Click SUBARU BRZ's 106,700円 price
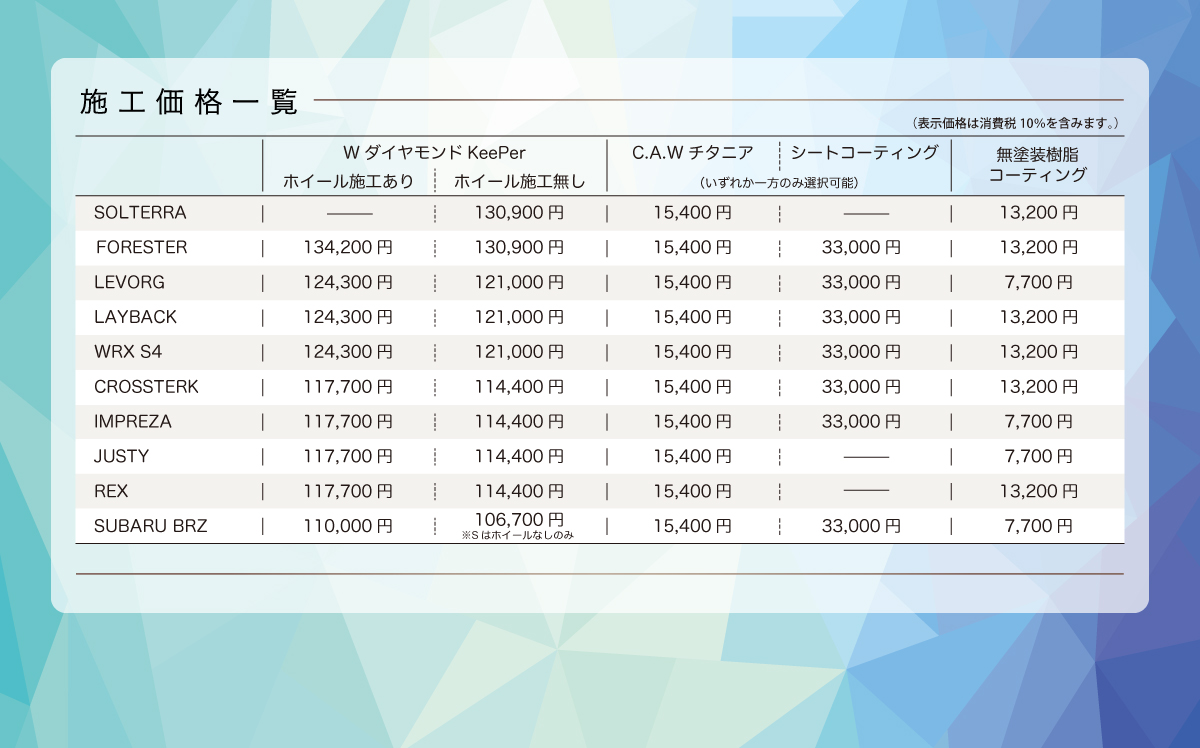The height and width of the screenshot is (748, 1200). (x=519, y=519)
